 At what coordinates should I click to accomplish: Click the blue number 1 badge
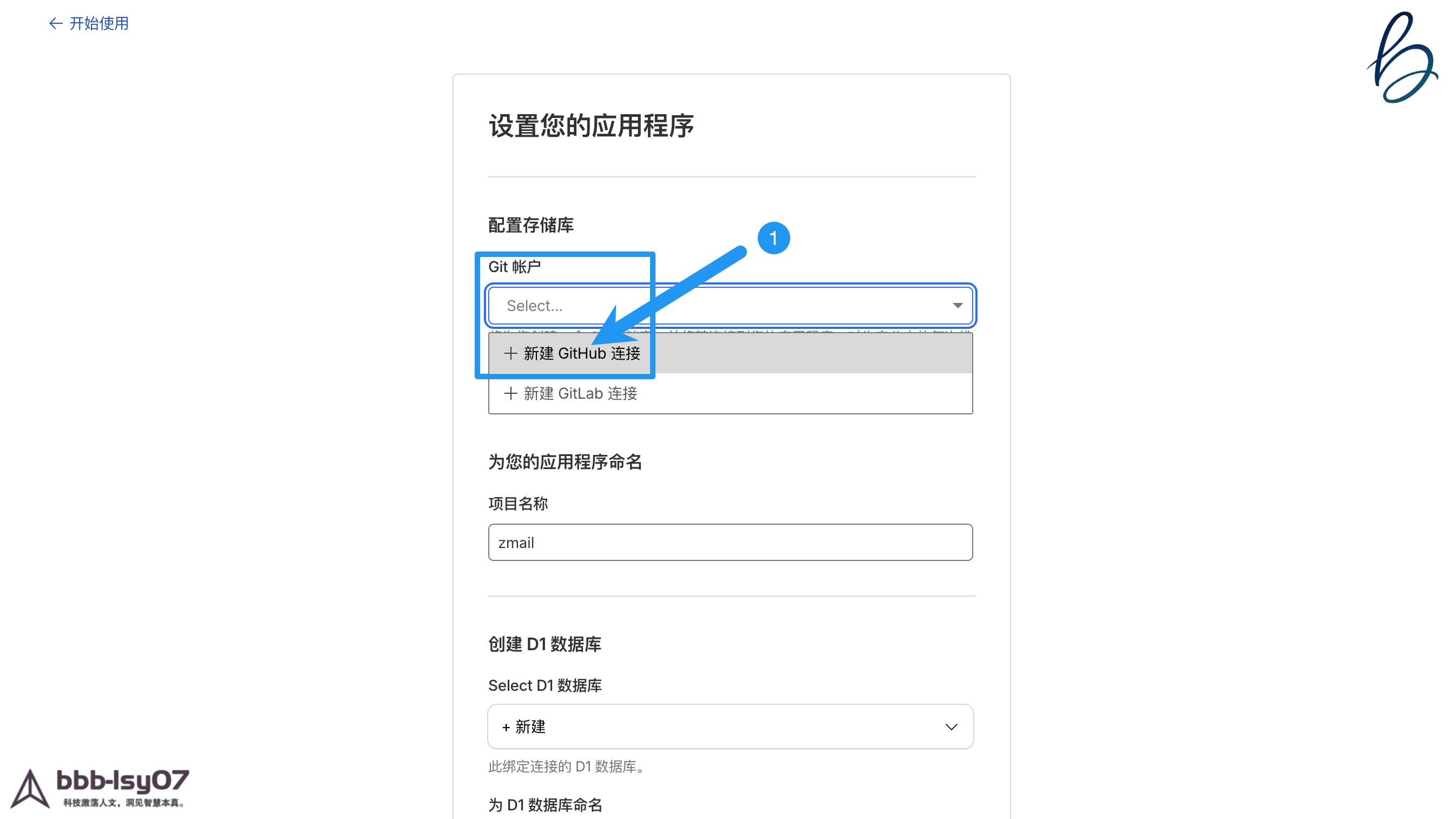click(773, 239)
